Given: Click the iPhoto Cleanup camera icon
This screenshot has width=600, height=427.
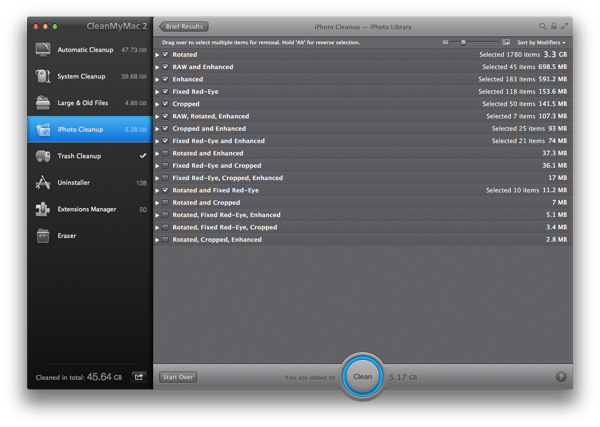Looking at the screenshot, I should 43,129.
